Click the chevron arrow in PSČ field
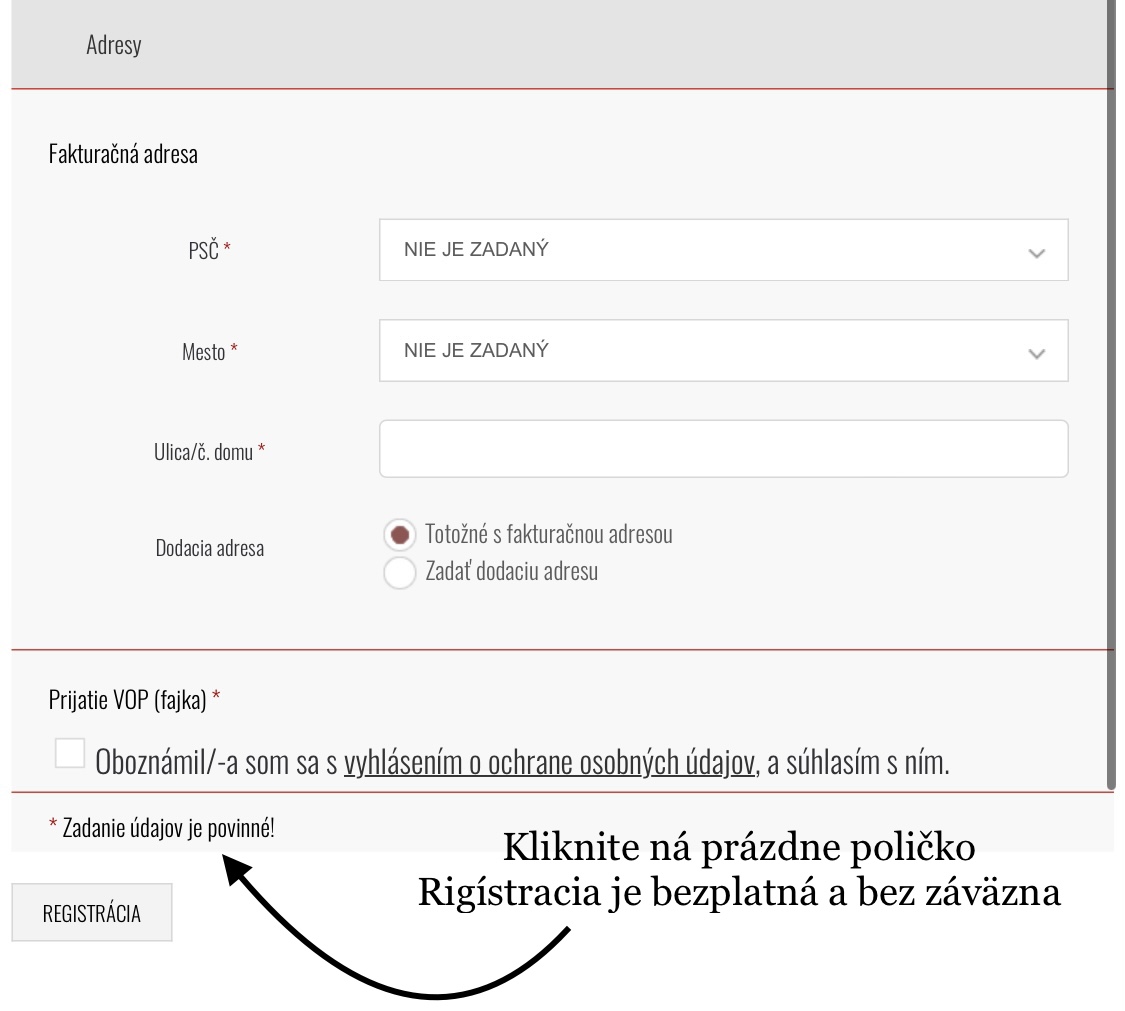 pyautogui.click(x=1036, y=253)
